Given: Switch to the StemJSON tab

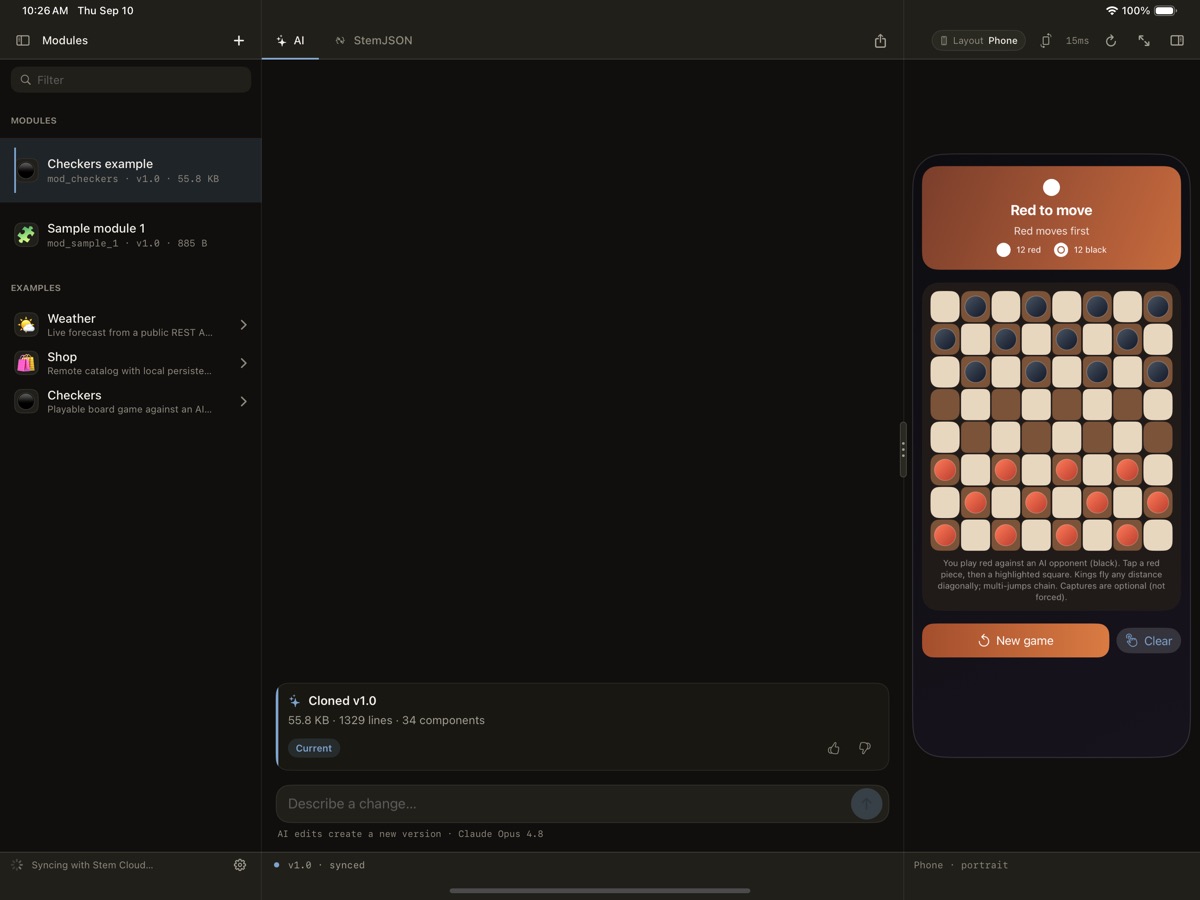Looking at the screenshot, I should coord(374,41).
